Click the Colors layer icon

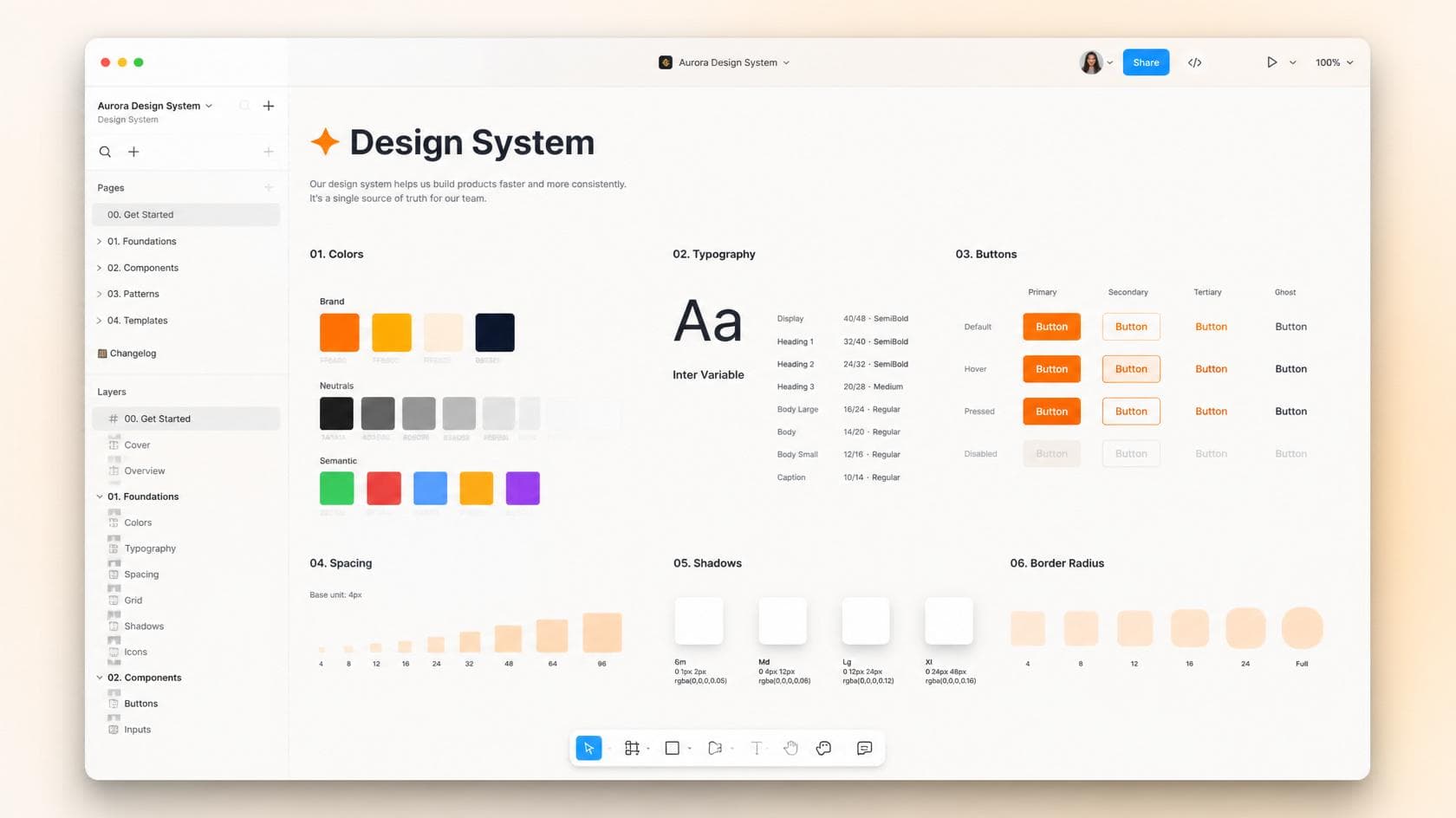tap(114, 523)
